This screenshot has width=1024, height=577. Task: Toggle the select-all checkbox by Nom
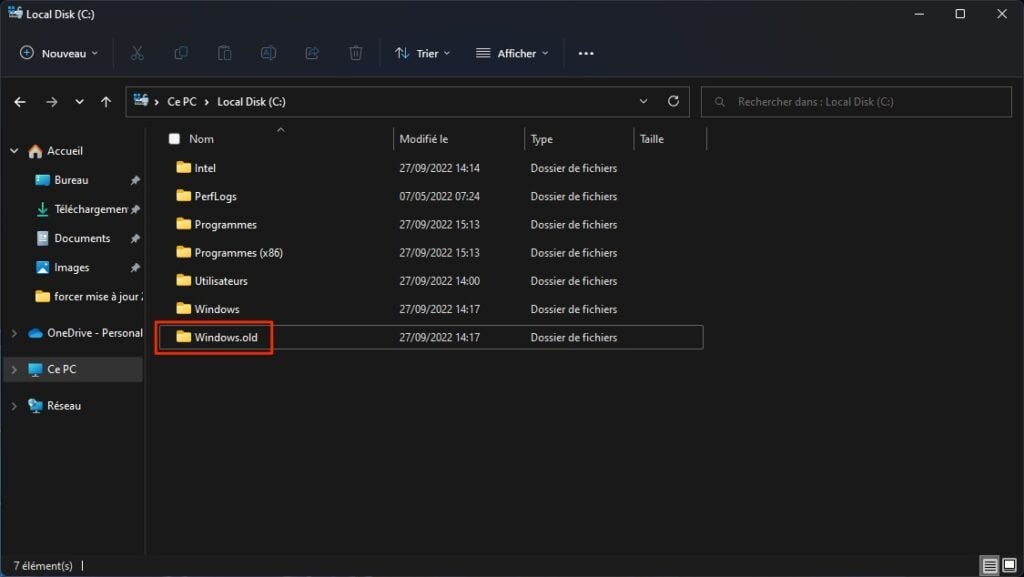click(x=174, y=139)
